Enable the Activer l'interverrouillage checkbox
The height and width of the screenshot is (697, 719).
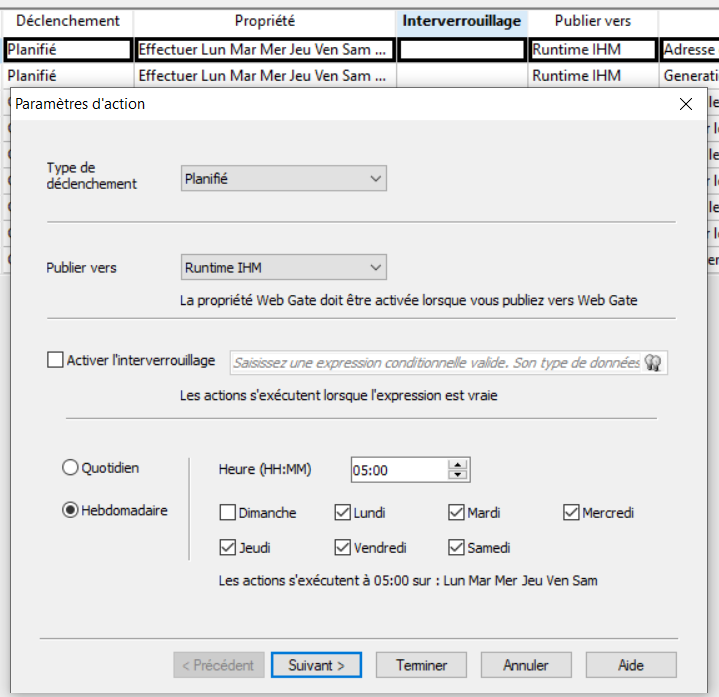click(x=55, y=360)
